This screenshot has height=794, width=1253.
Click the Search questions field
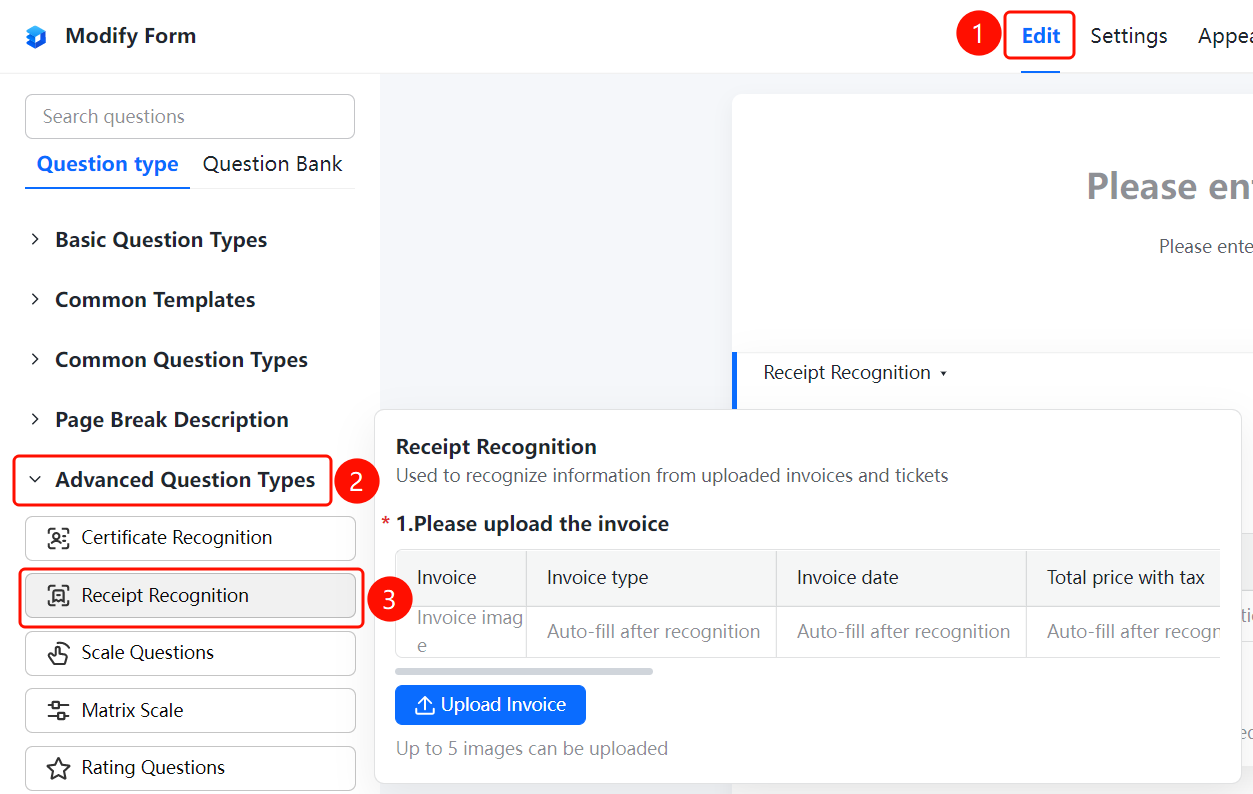[190, 117]
